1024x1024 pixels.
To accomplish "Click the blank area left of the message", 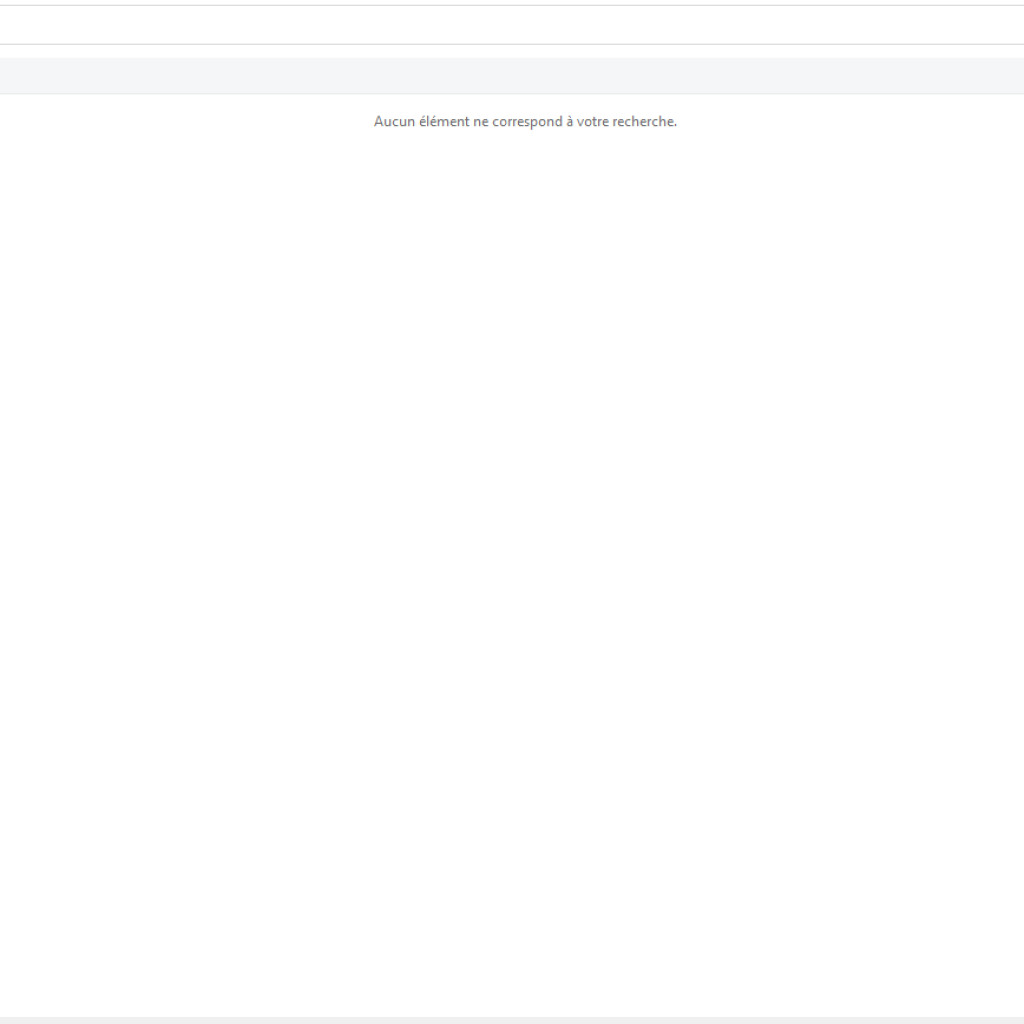I will [180, 122].
